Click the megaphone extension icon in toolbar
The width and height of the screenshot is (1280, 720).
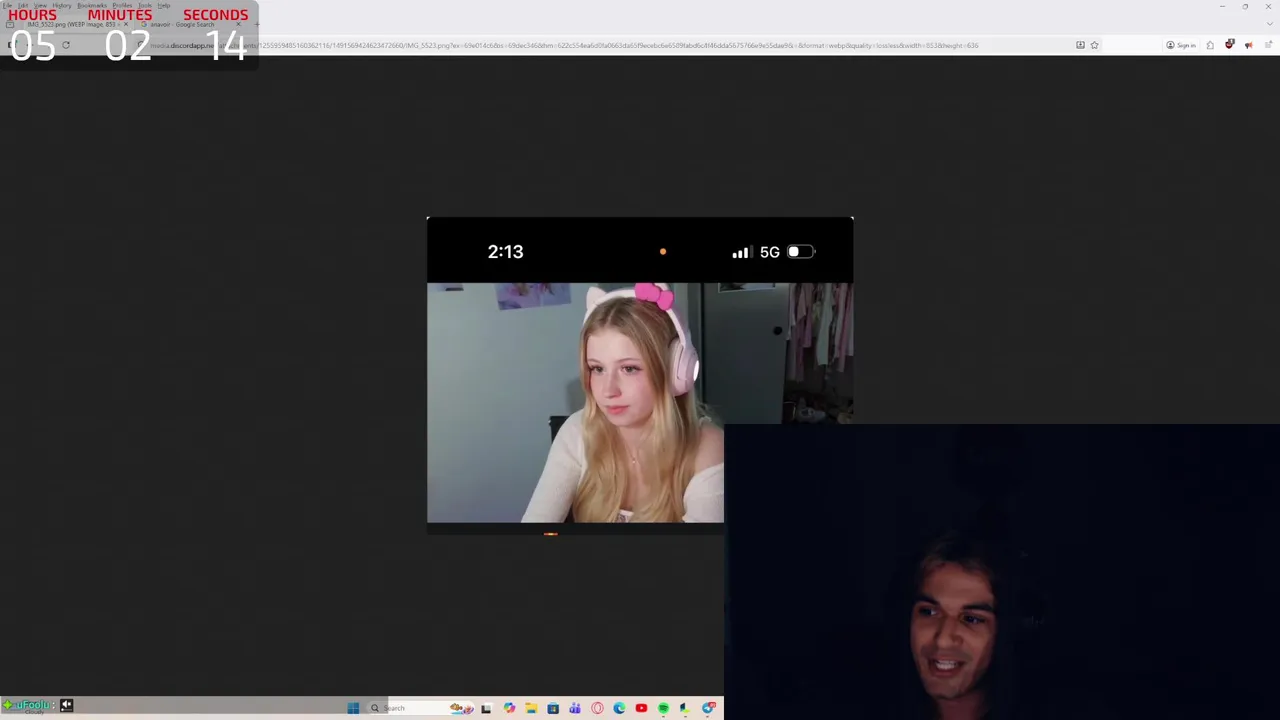1248,45
